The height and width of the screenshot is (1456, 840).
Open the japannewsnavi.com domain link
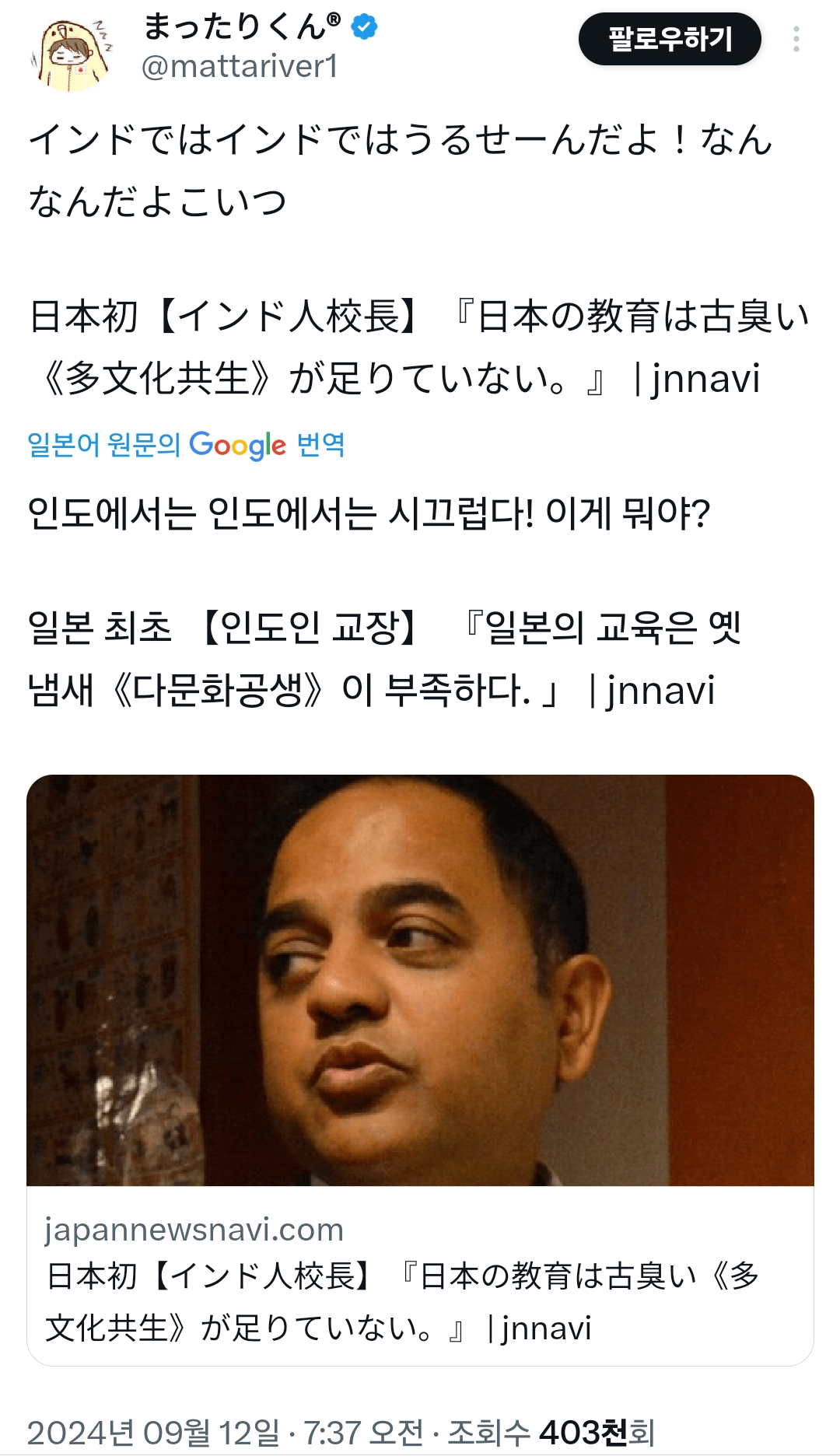click(194, 1230)
